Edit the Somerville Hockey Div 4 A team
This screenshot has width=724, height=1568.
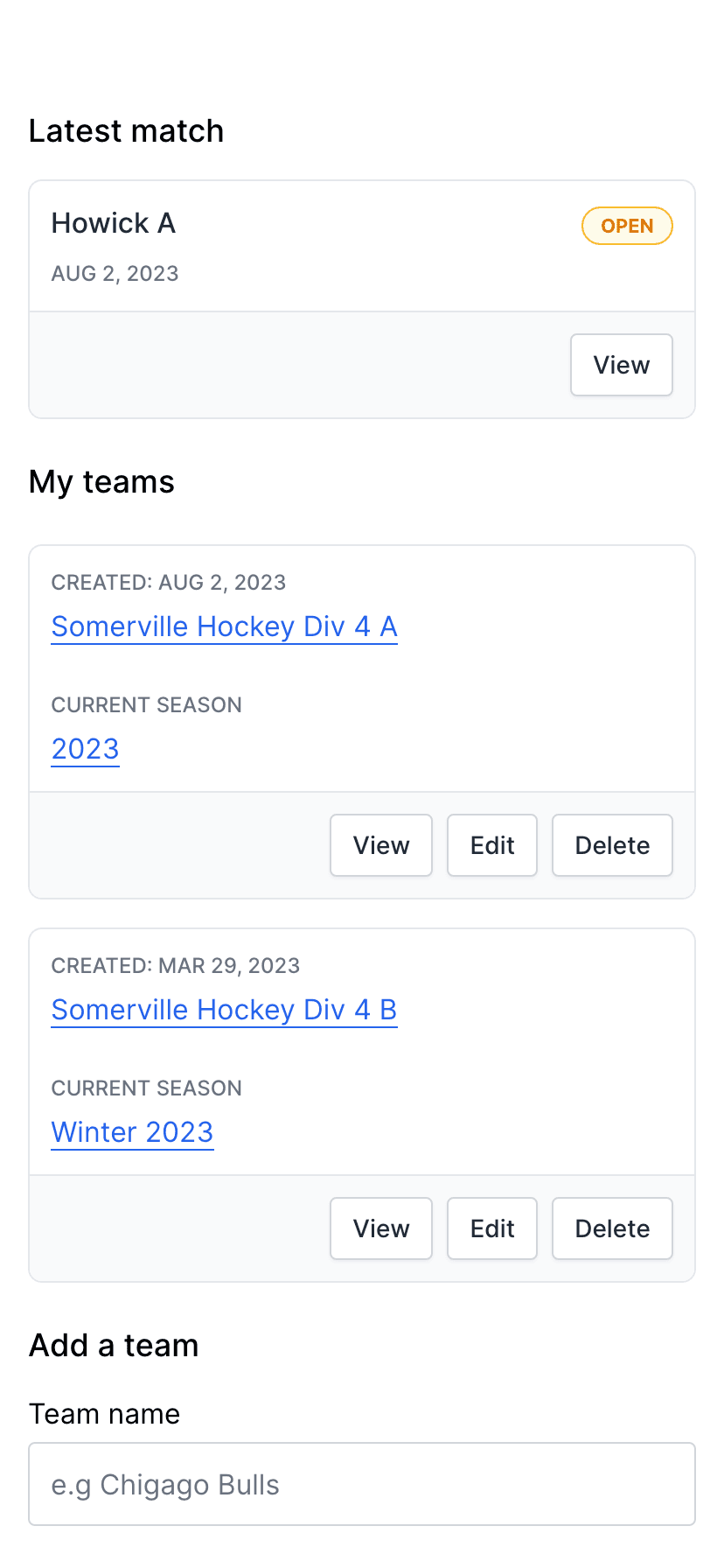point(492,845)
